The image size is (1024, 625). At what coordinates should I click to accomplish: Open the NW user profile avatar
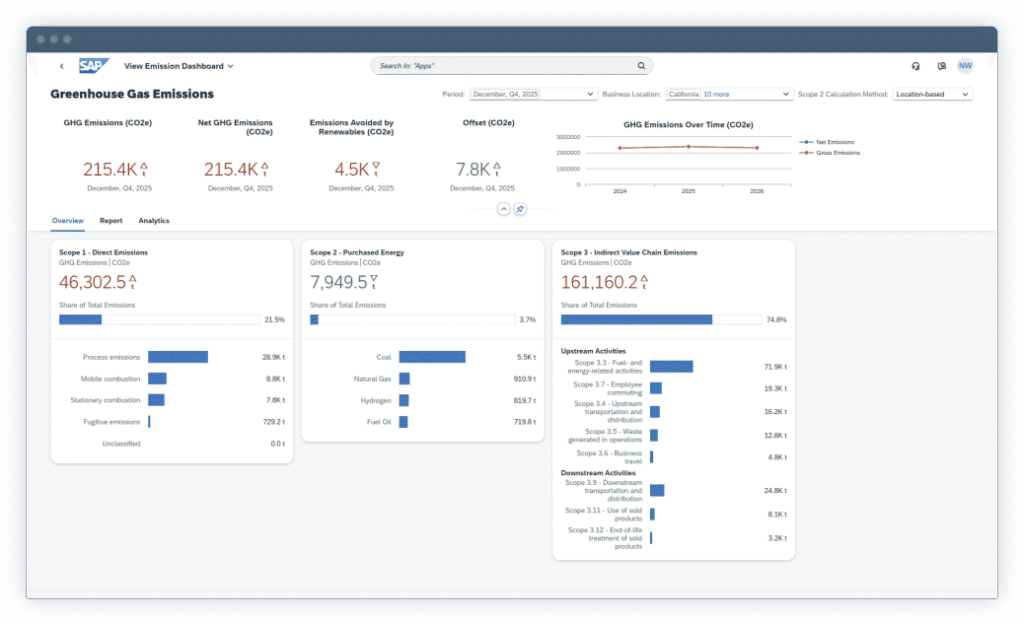click(x=965, y=66)
